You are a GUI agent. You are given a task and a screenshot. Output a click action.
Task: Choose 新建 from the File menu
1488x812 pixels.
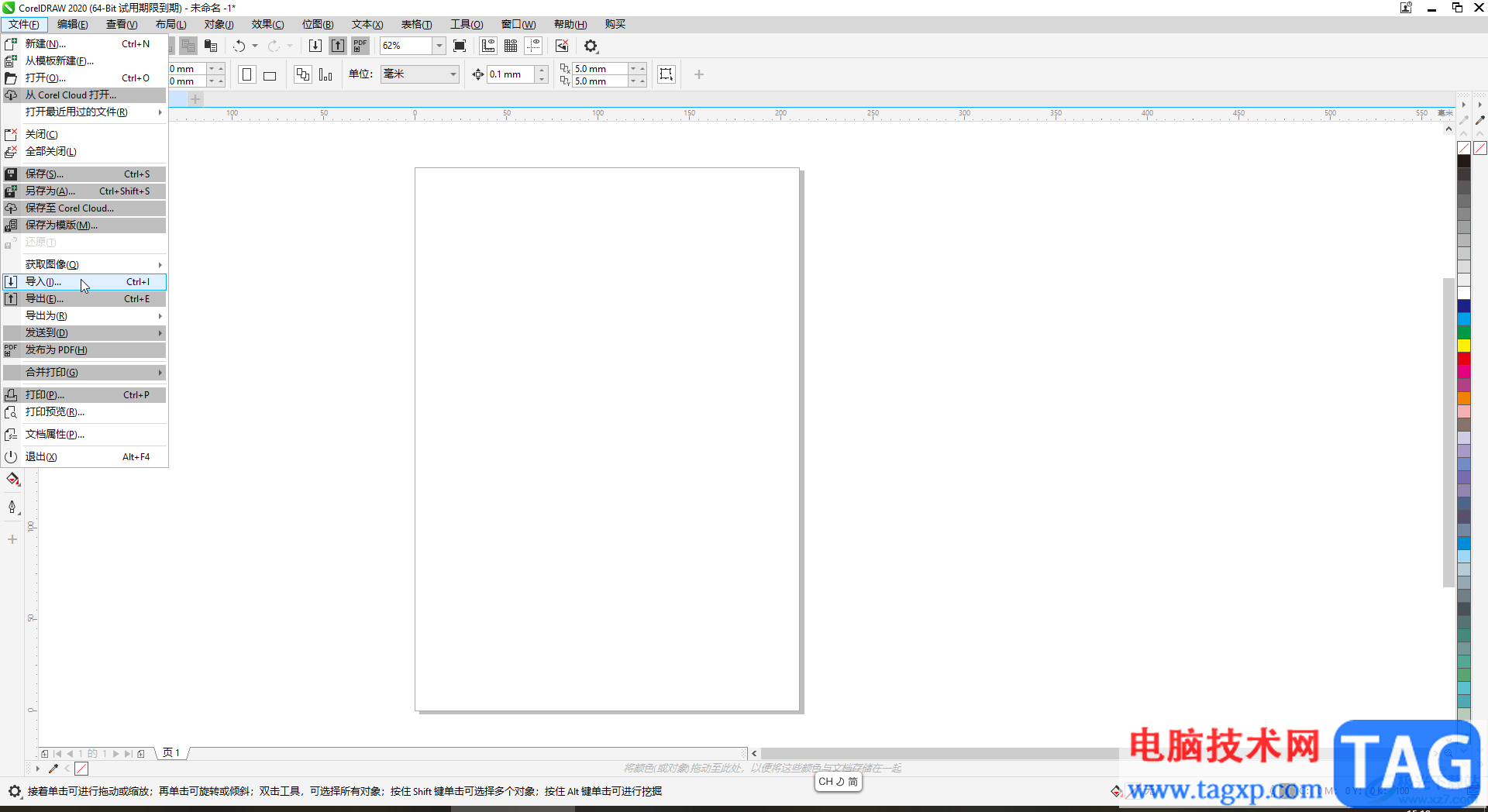pos(84,44)
